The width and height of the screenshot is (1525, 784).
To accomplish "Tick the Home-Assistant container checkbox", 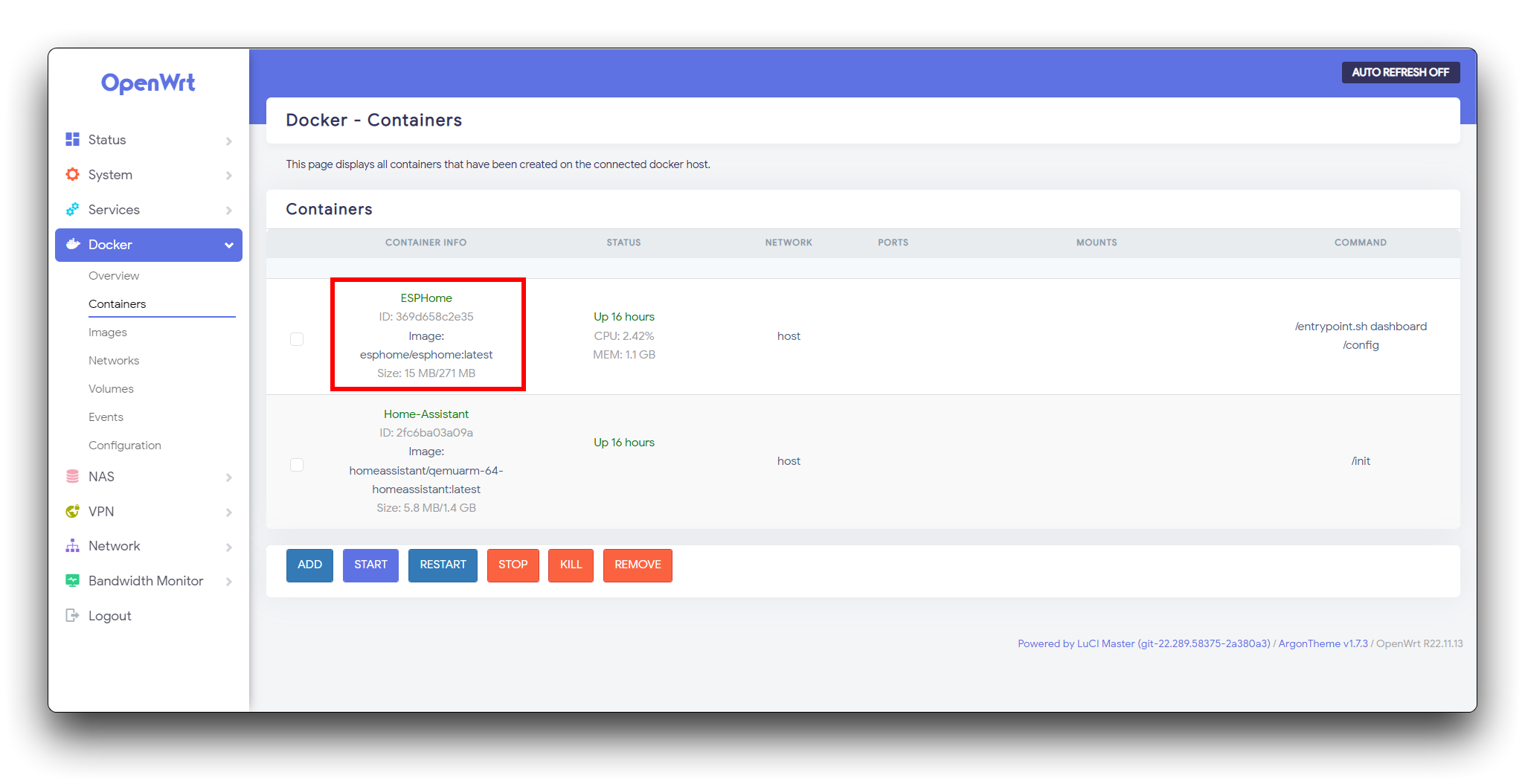I will pos(297,465).
